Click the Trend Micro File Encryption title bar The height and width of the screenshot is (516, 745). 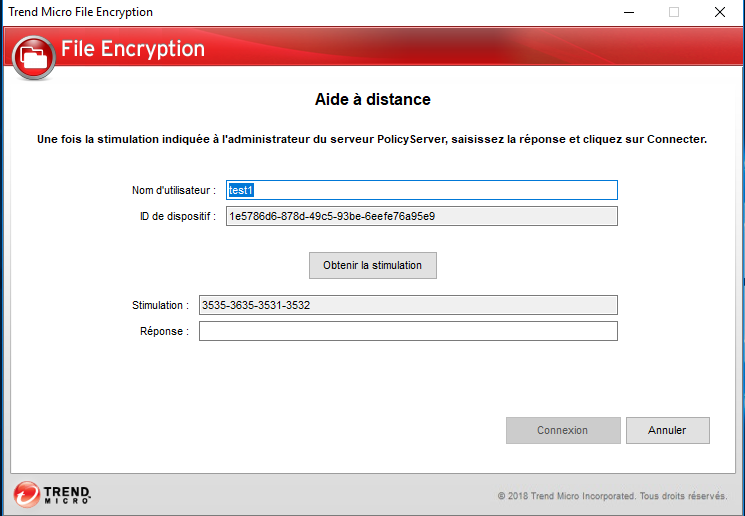[x=300, y=12]
